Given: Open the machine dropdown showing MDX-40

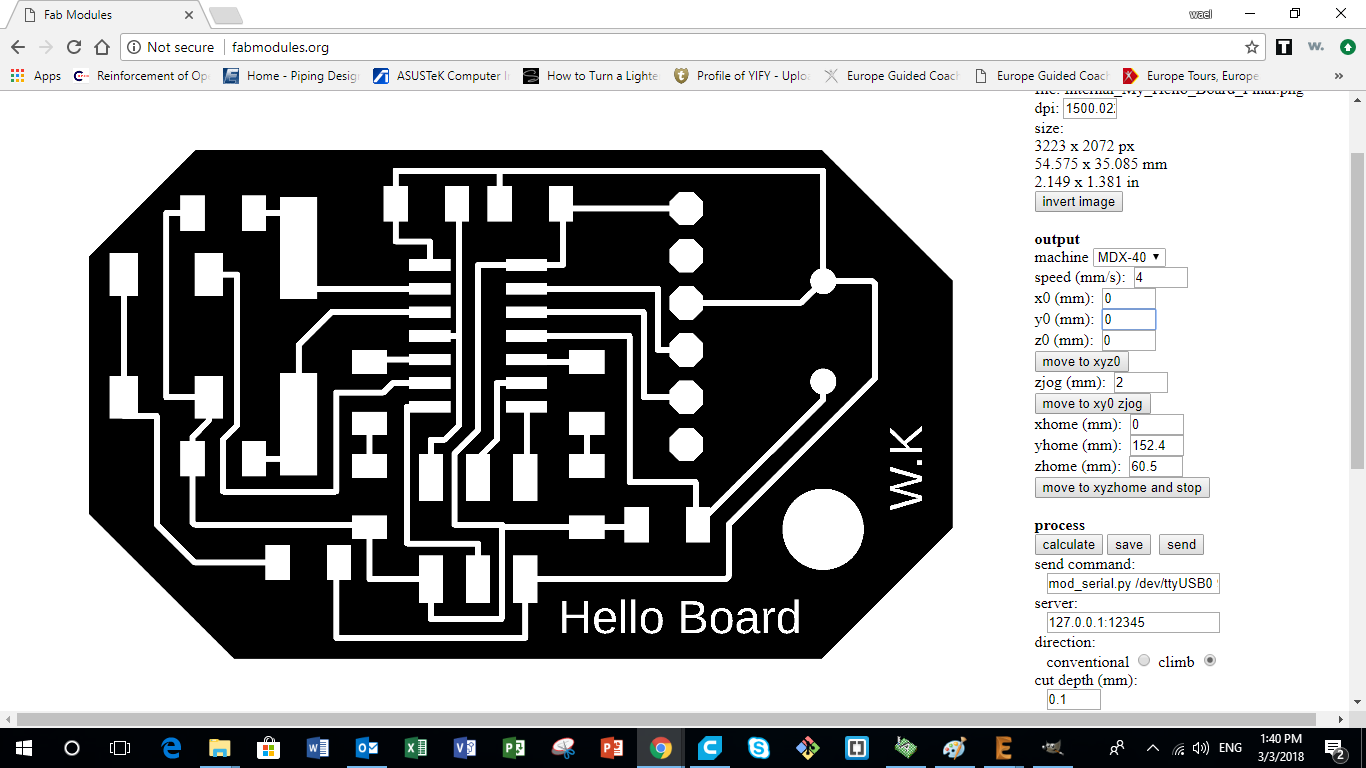Looking at the screenshot, I should coord(1129,257).
